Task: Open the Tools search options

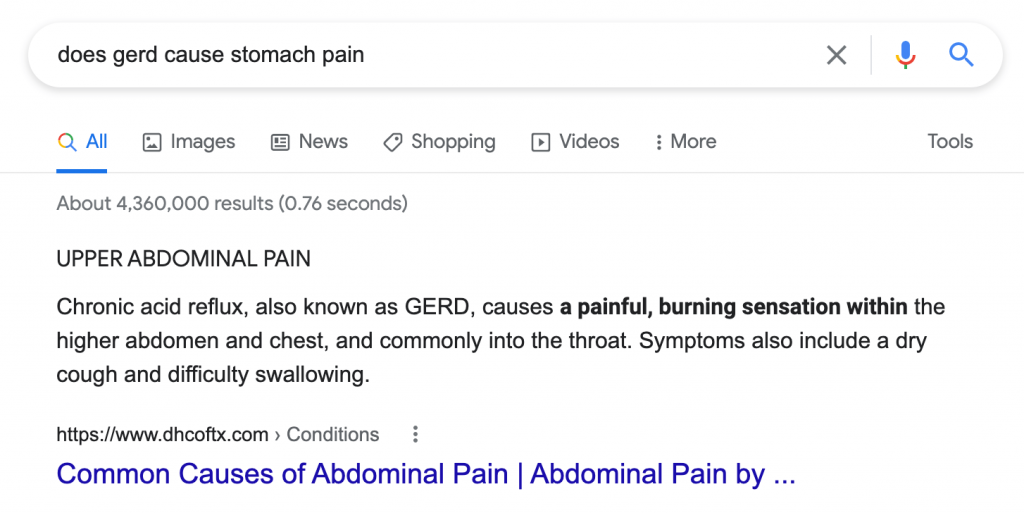Action: 950,142
